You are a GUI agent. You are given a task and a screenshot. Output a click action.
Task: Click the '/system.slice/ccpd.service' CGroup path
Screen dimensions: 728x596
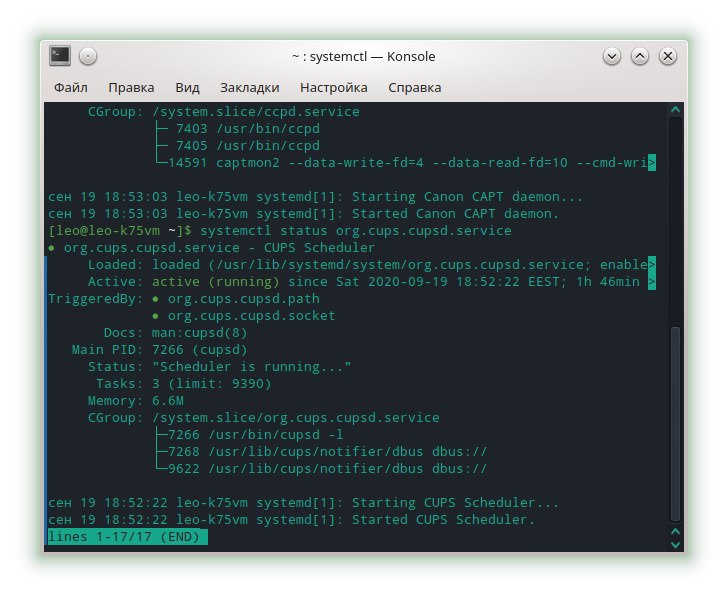point(255,111)
